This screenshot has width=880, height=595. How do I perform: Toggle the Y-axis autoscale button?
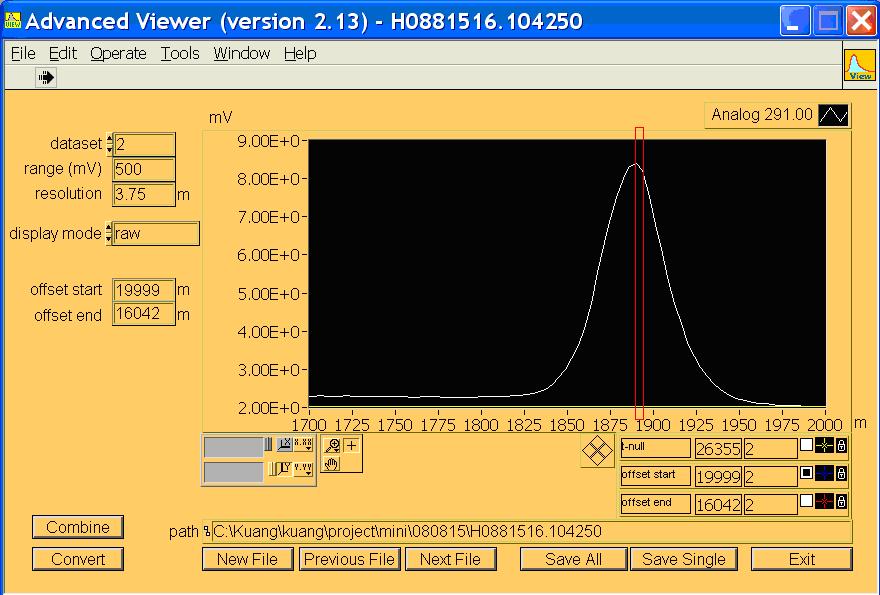point(285,468)
